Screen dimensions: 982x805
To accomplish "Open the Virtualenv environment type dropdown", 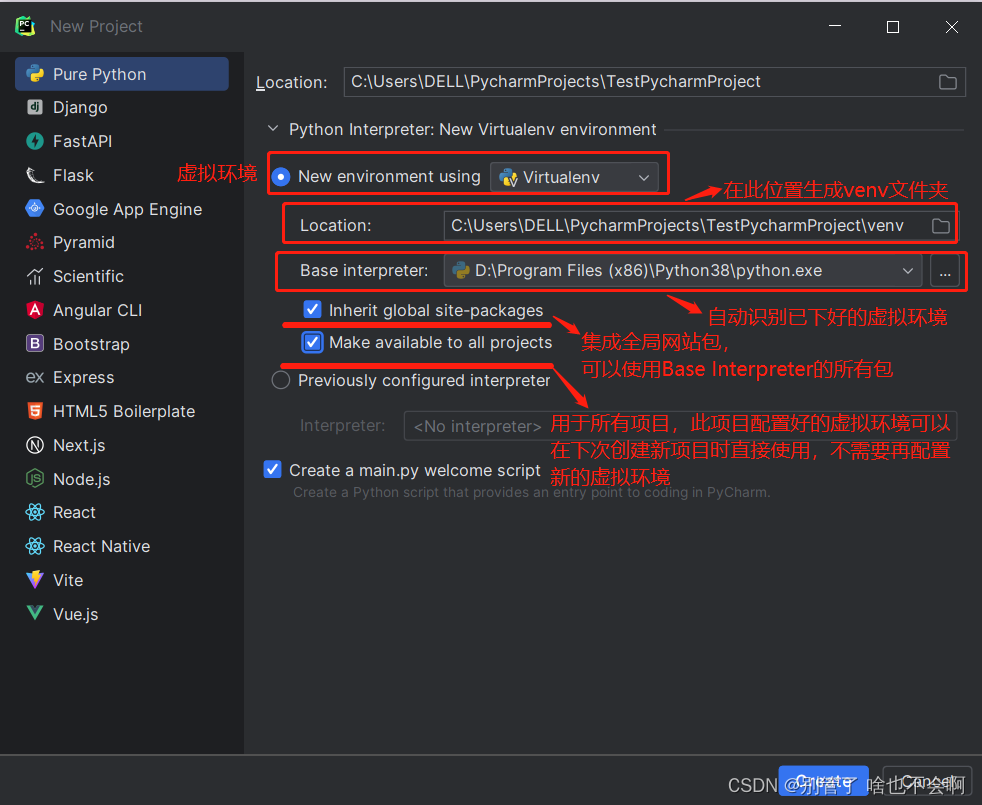I will coord(574,178).
